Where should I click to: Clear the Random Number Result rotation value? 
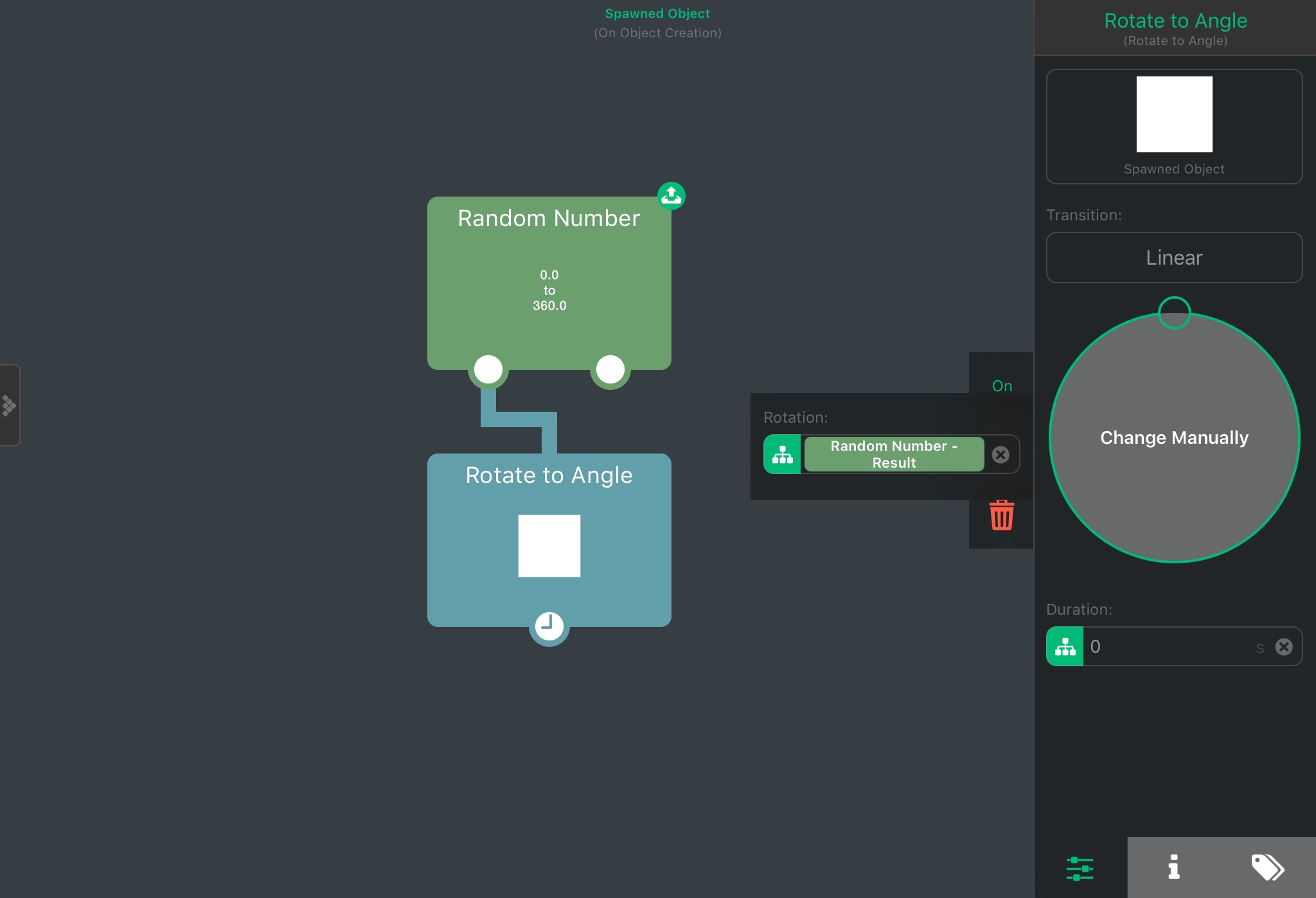1000,455
